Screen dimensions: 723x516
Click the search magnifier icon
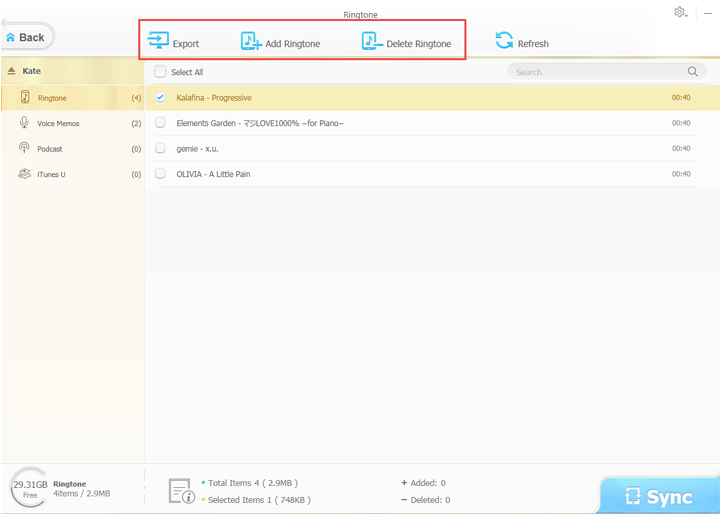point(692,71)
